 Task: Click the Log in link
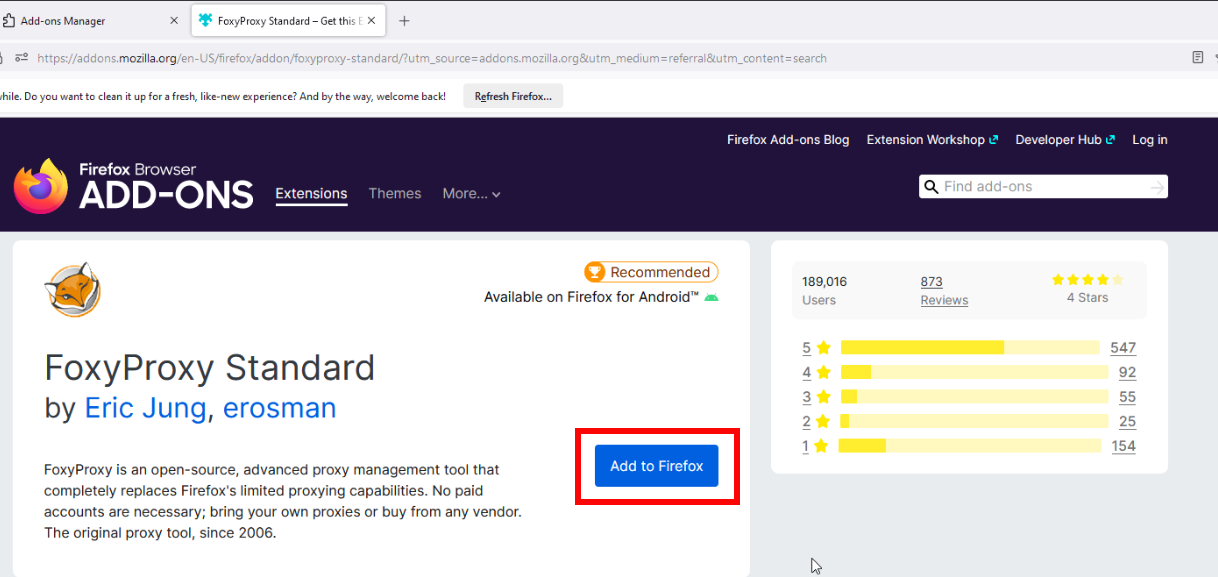tap(1149, 140)
